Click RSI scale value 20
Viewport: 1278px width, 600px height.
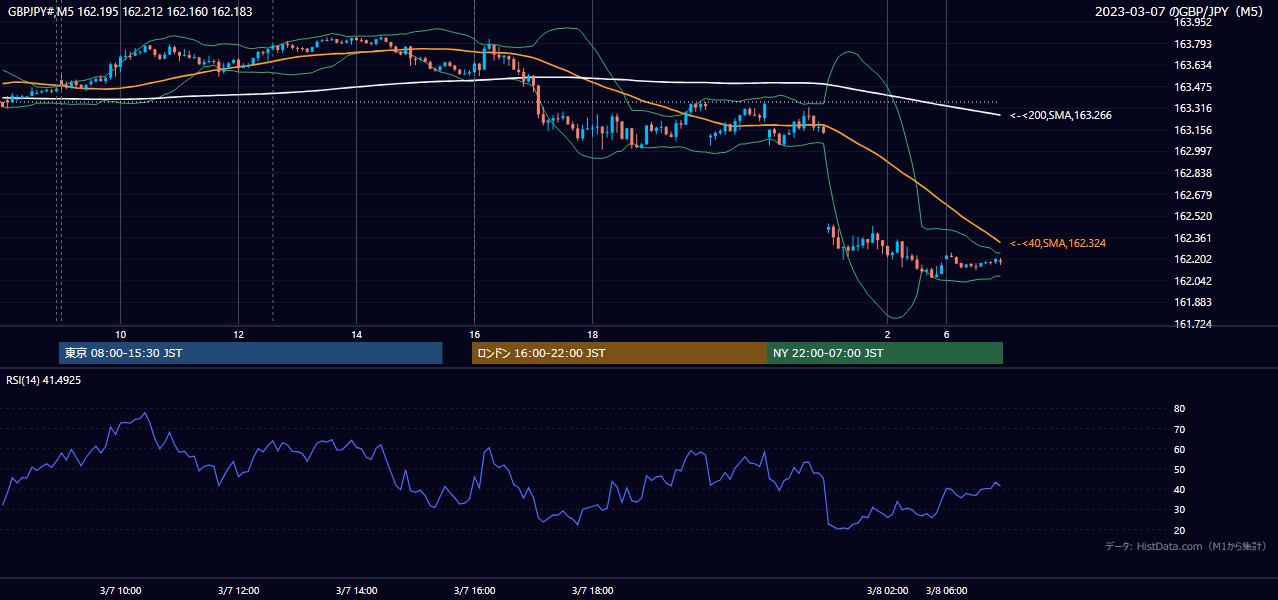pos(1179,530)
